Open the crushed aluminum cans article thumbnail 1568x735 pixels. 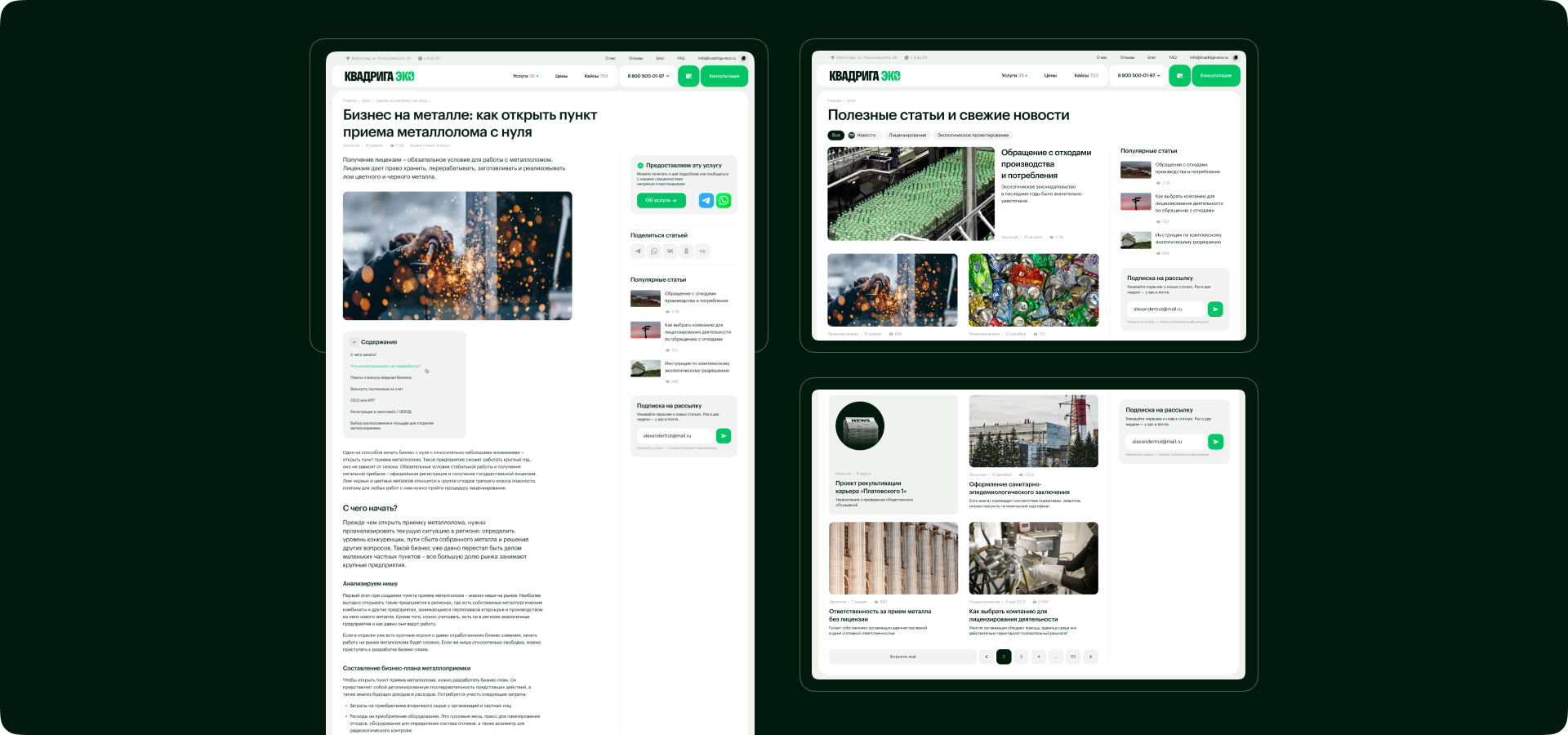pyautogui.click(x=1033, y=290)
